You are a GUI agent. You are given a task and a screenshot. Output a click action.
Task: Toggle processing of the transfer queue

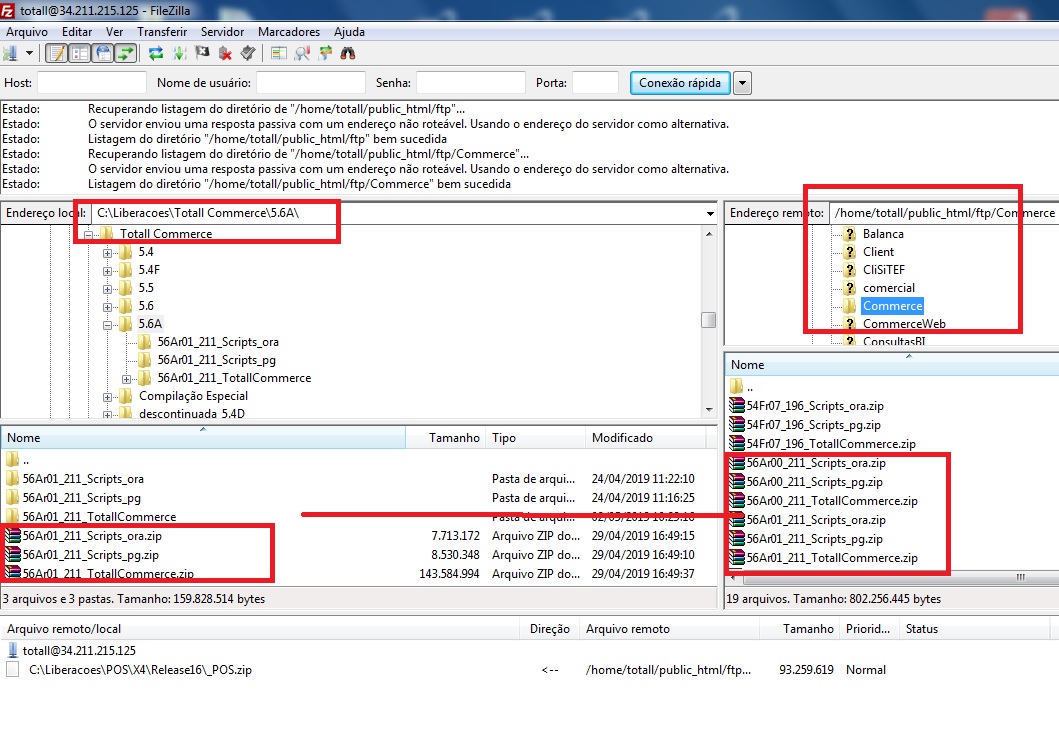point(180,53)
